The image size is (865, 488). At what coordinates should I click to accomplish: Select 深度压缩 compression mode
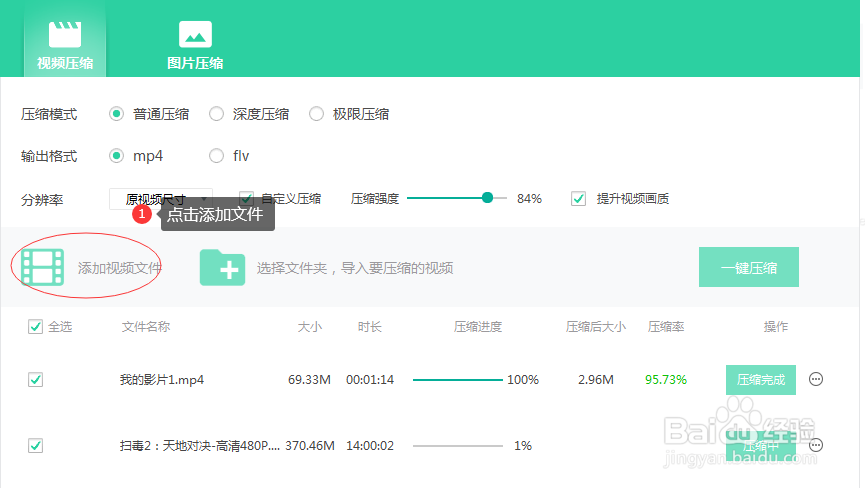(216, 114)
